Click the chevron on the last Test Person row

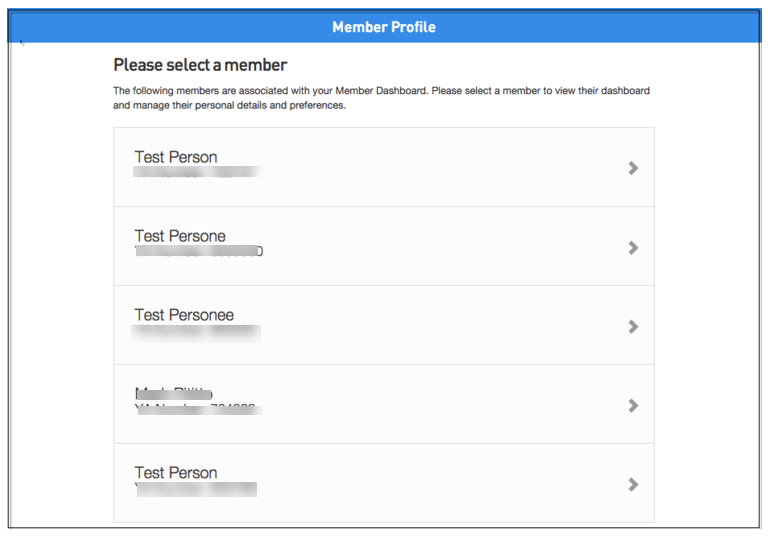pos(632,484)
